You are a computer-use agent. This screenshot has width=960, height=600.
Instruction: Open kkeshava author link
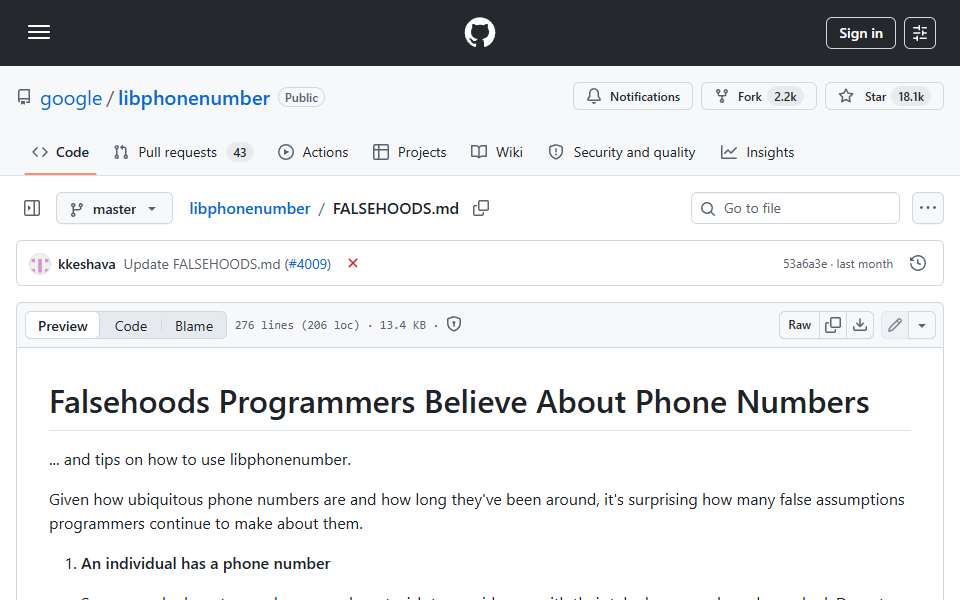click(x=86, y=264)
